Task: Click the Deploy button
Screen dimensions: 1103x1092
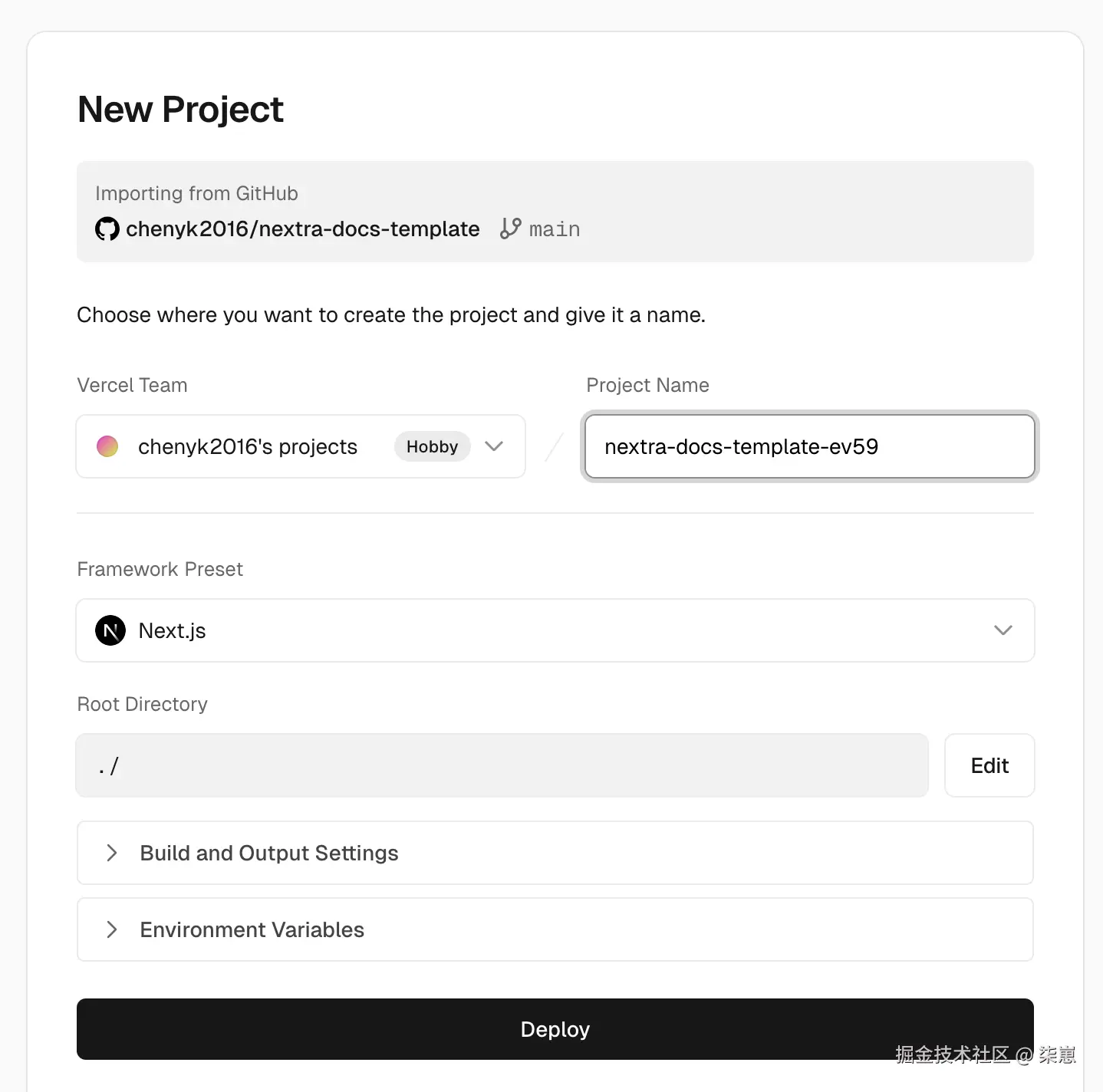Action: [x=555, y=1029]
